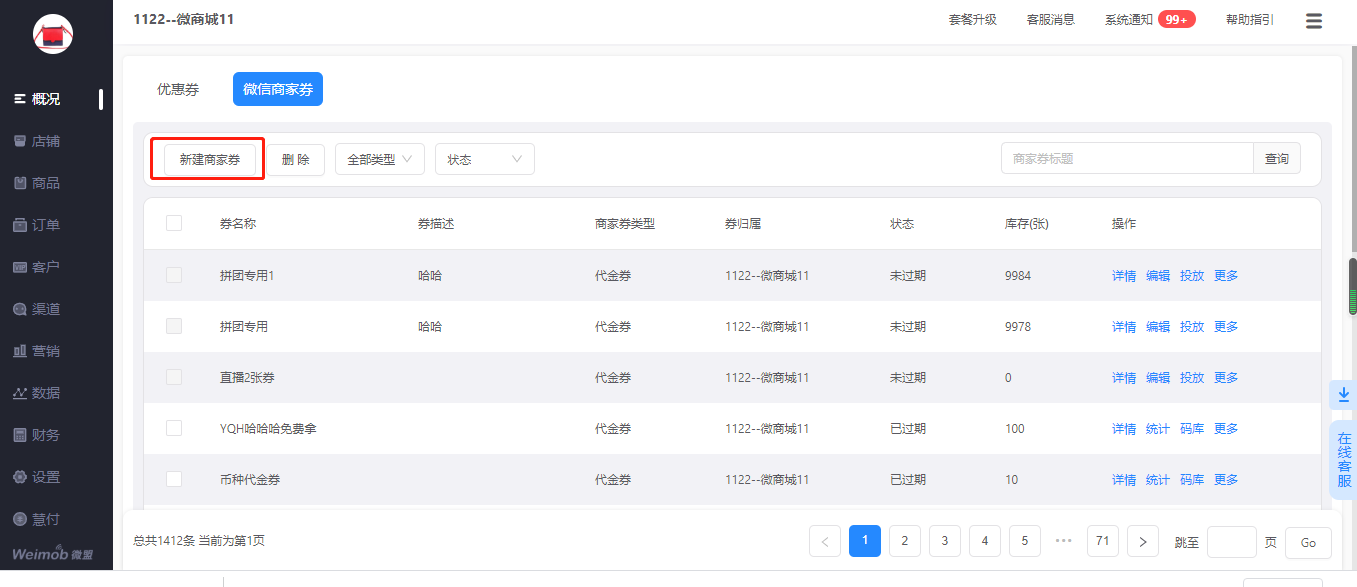
Task: Check the box for 币种代金券 row
Action: pos(174,479)
